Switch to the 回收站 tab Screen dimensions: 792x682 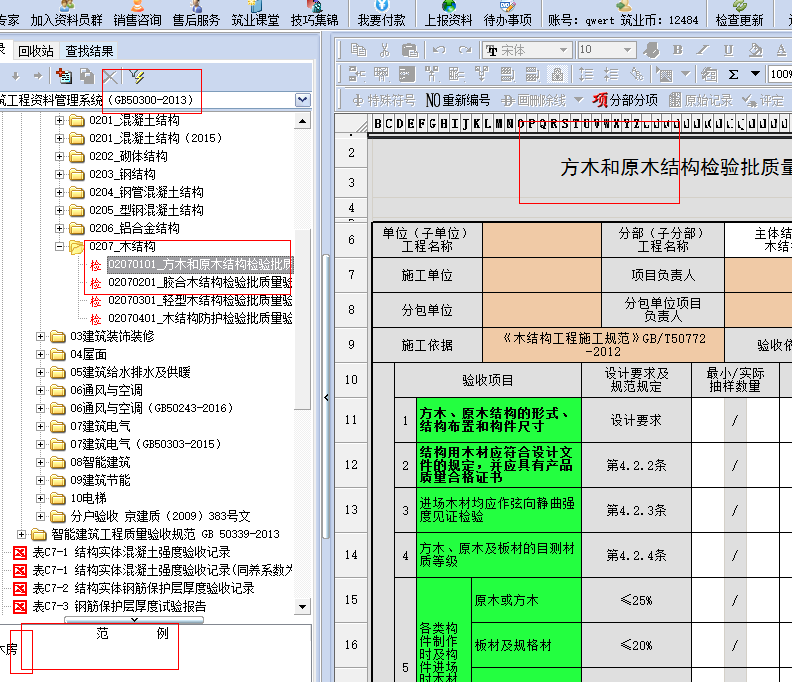pos(36,51)
